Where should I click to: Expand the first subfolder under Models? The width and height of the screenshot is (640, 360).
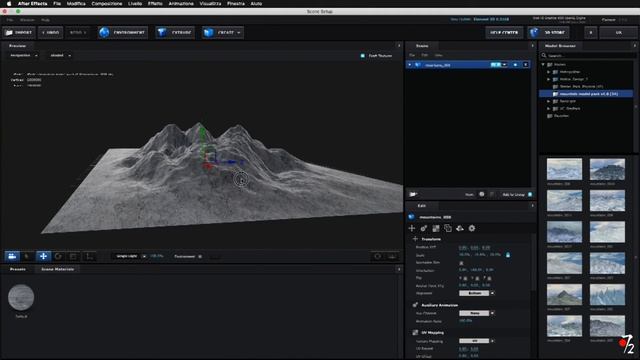[x=549, y=72]
